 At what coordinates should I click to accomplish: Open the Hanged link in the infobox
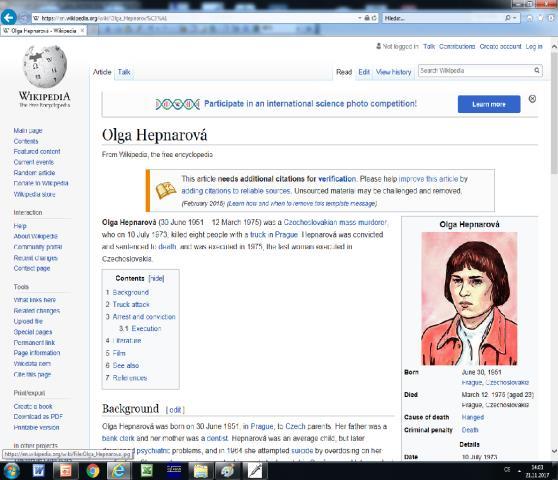tap(473, 417)
